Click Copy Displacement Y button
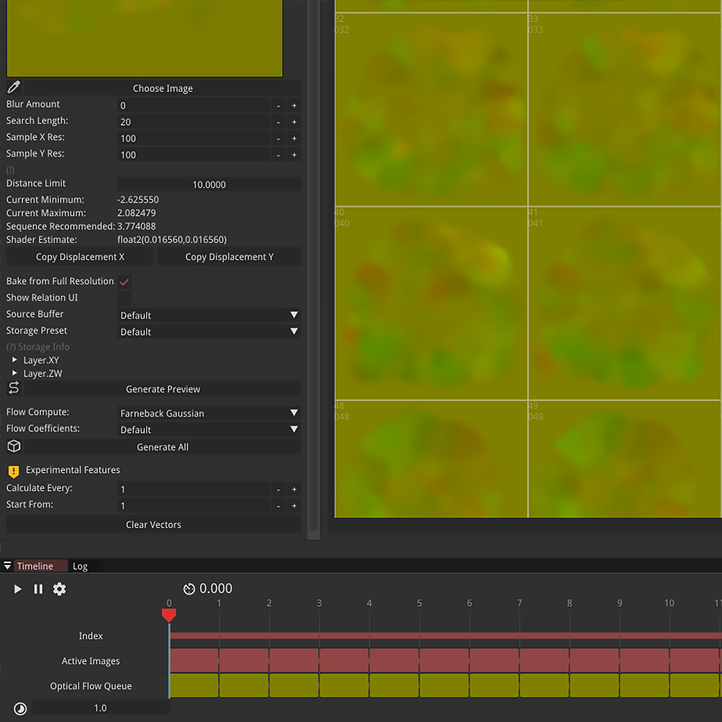This screenshot has width=722, height=722. (229, 256)
